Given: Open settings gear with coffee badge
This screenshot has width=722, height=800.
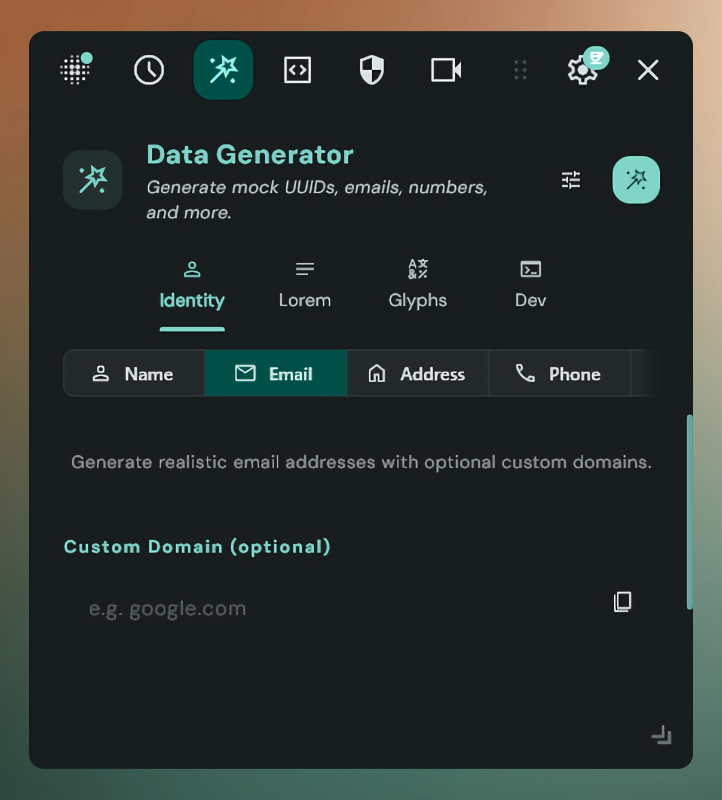Looking at the screenshot, I should [585, 68].
